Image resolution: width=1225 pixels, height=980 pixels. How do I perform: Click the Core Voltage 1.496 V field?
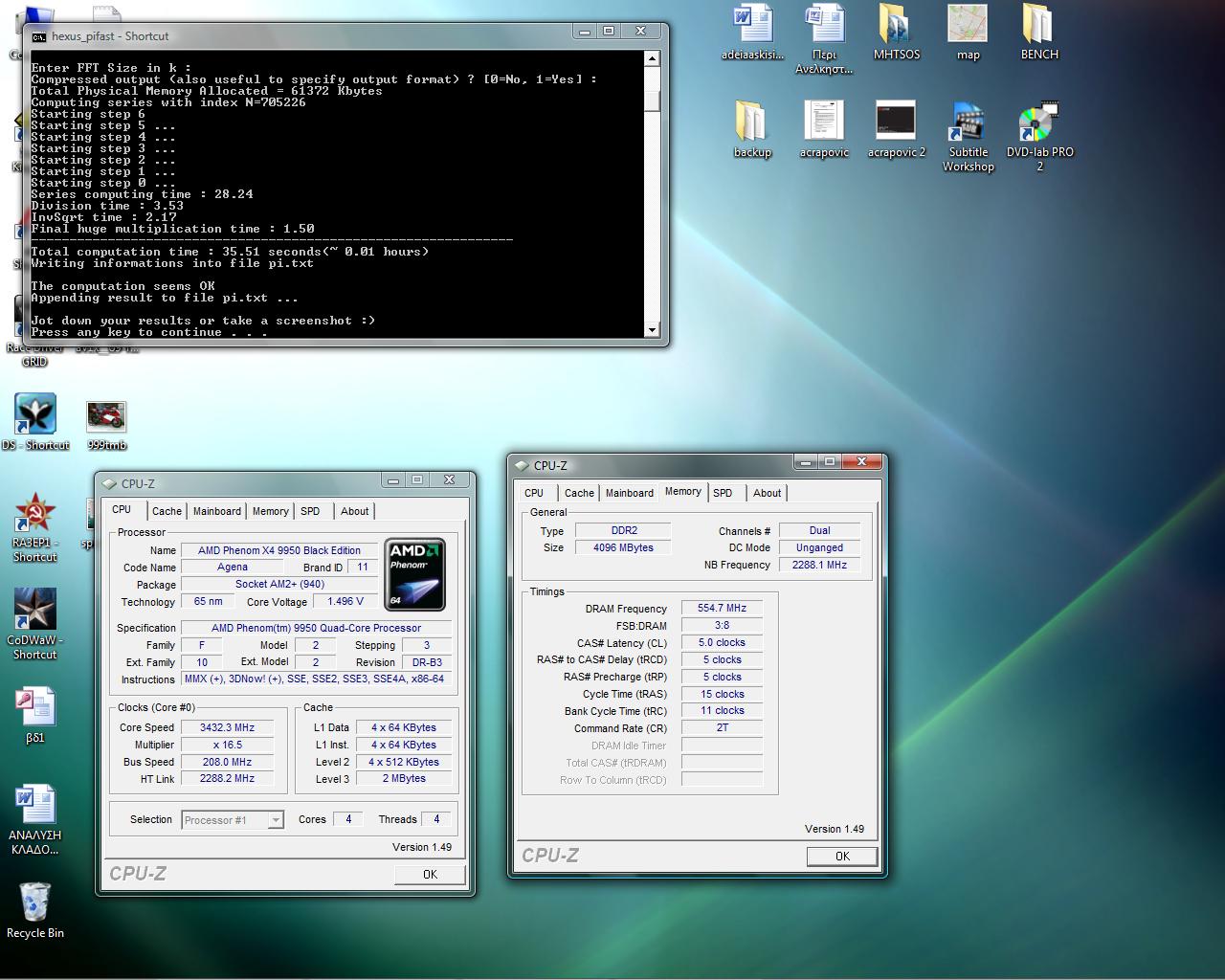point(345,602)
